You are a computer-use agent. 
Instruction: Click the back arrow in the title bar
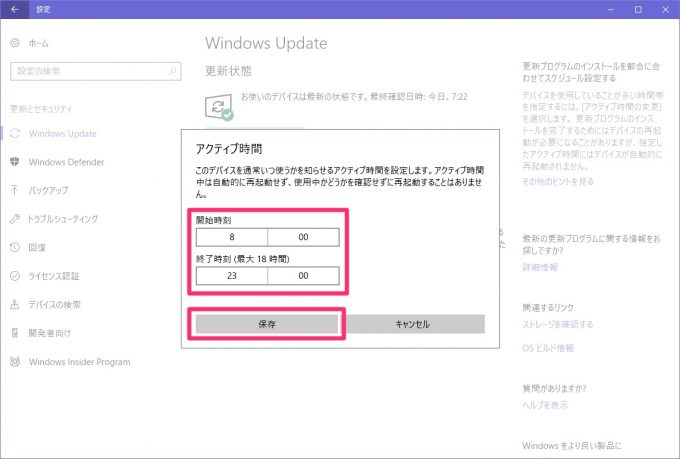pyautogui.click(x=15, y=9)
